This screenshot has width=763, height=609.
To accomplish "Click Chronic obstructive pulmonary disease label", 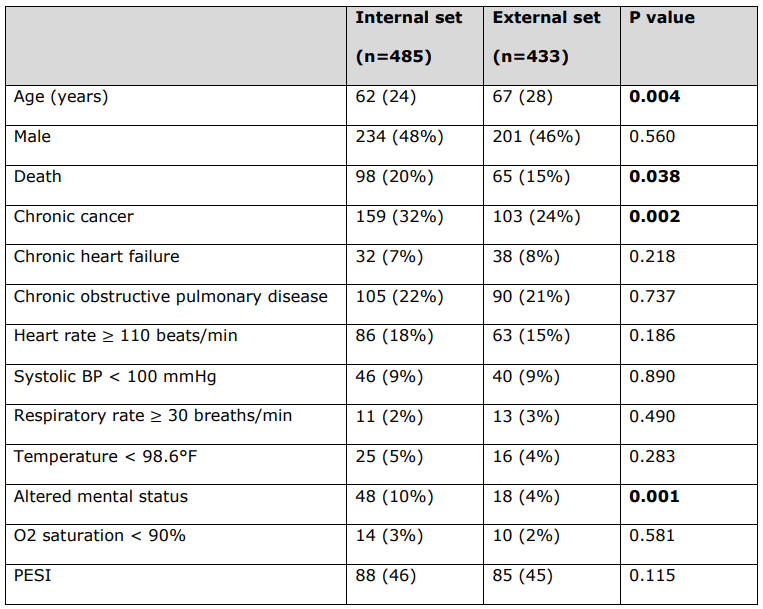I will (x=171, y=297).
